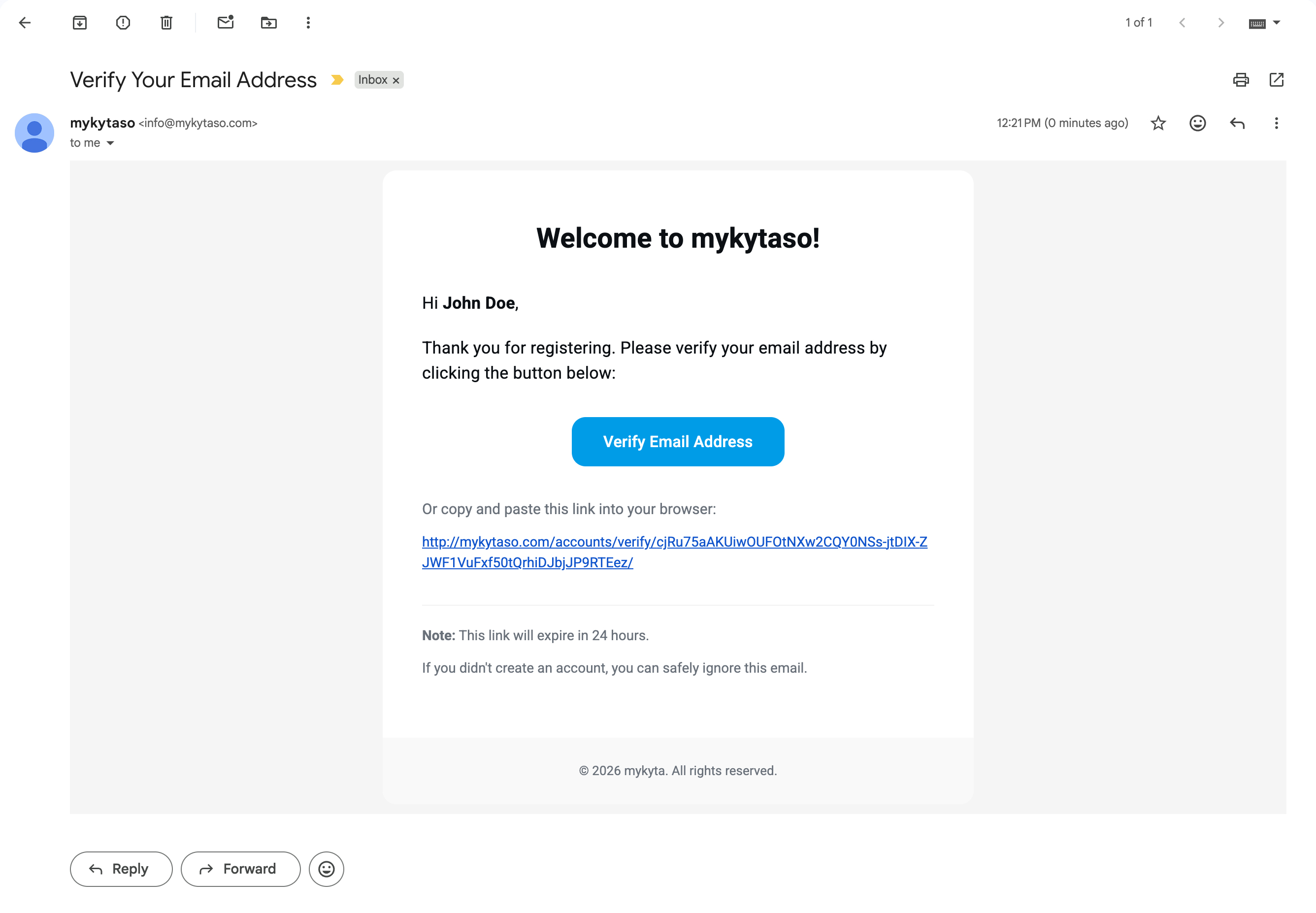
Task: Add emoji reaction next to timestamp
Action: click(x=1198, y=123)
